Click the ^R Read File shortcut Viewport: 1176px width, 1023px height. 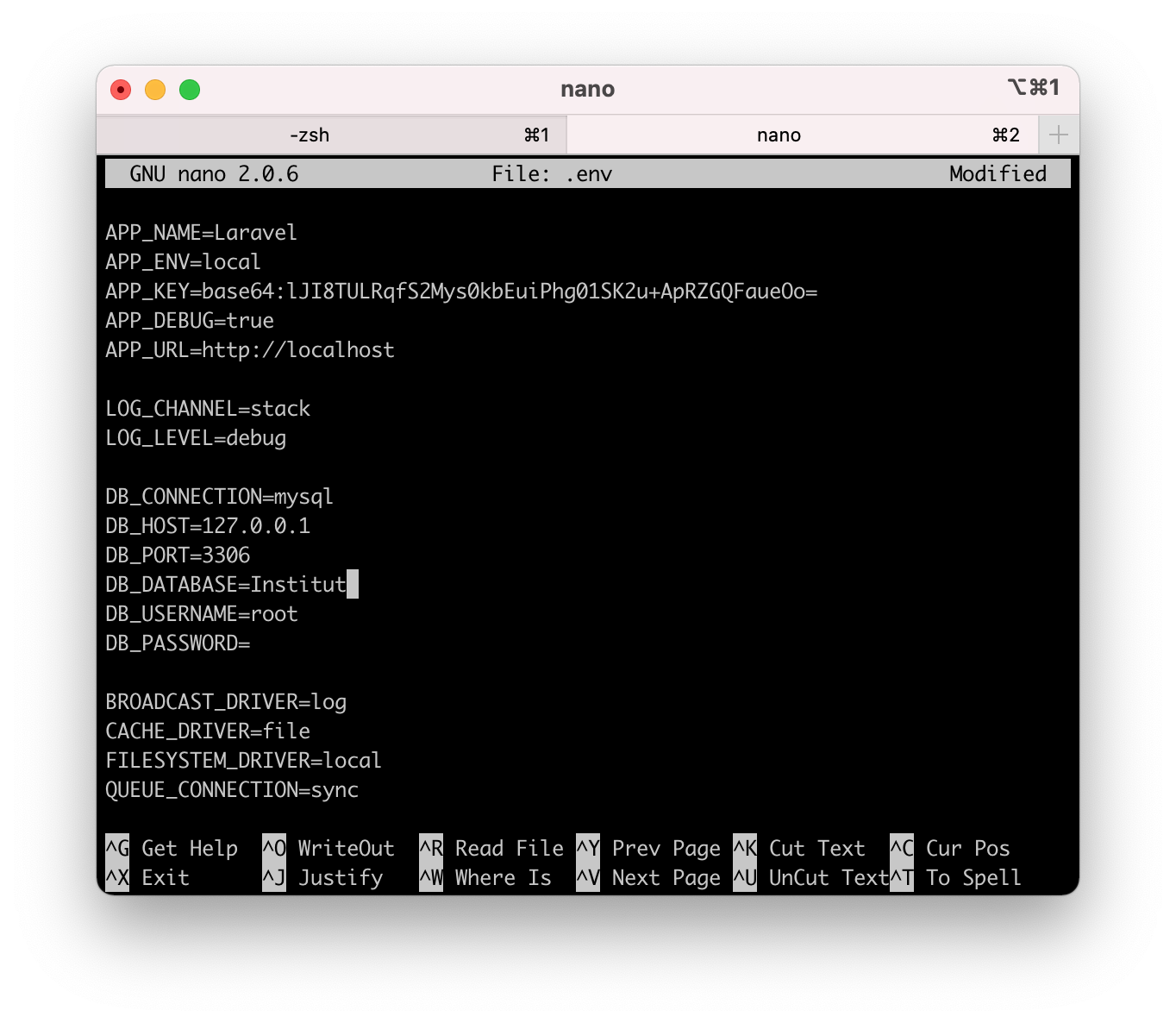(491, 848)
